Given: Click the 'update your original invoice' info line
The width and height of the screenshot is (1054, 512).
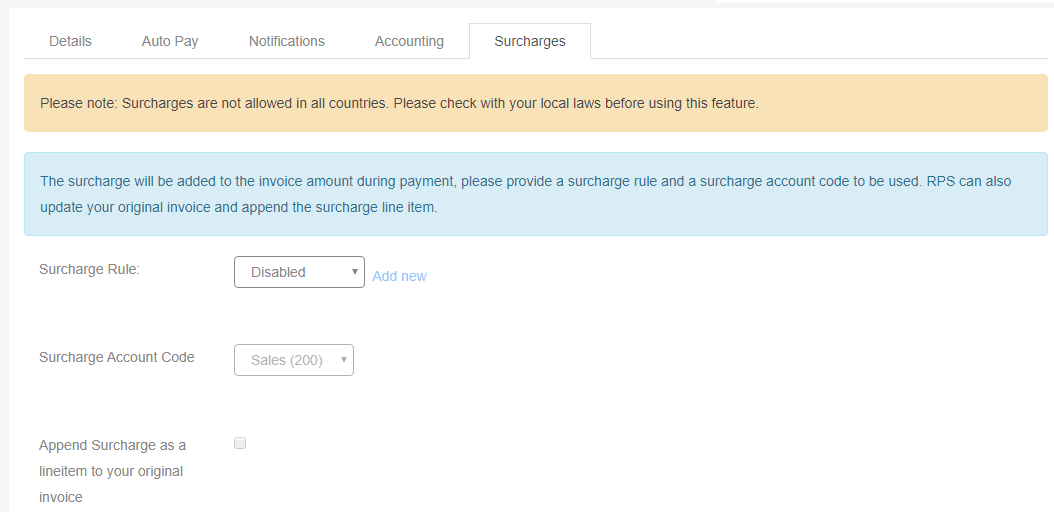Looking at the screenshot, I should point(239,208).
